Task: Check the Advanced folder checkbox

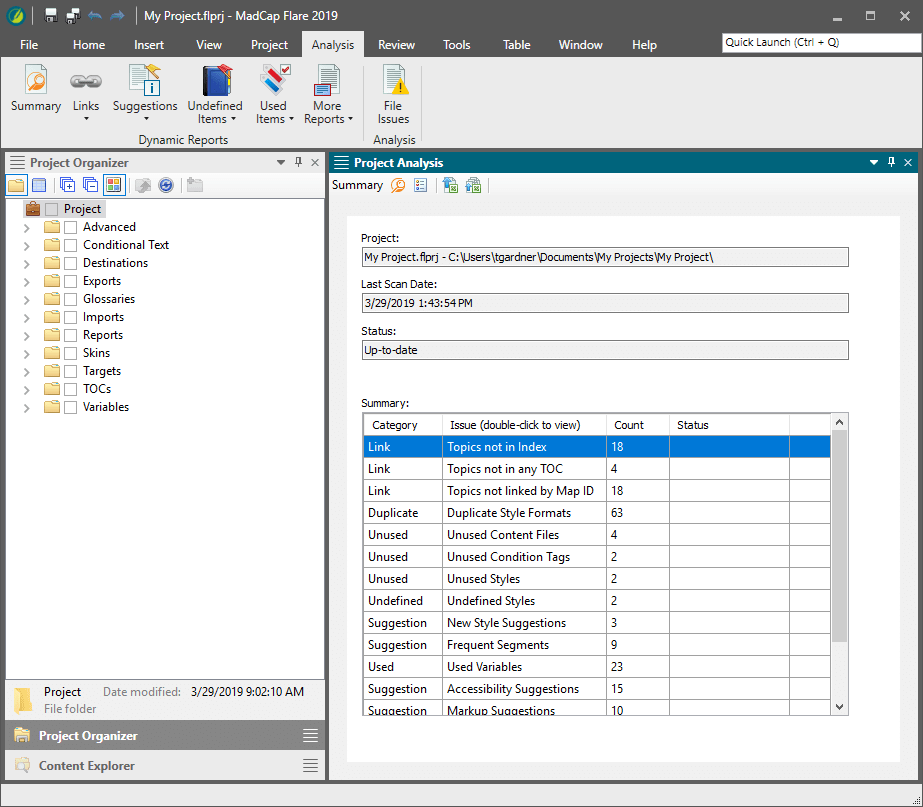Action: coord(71,228)
